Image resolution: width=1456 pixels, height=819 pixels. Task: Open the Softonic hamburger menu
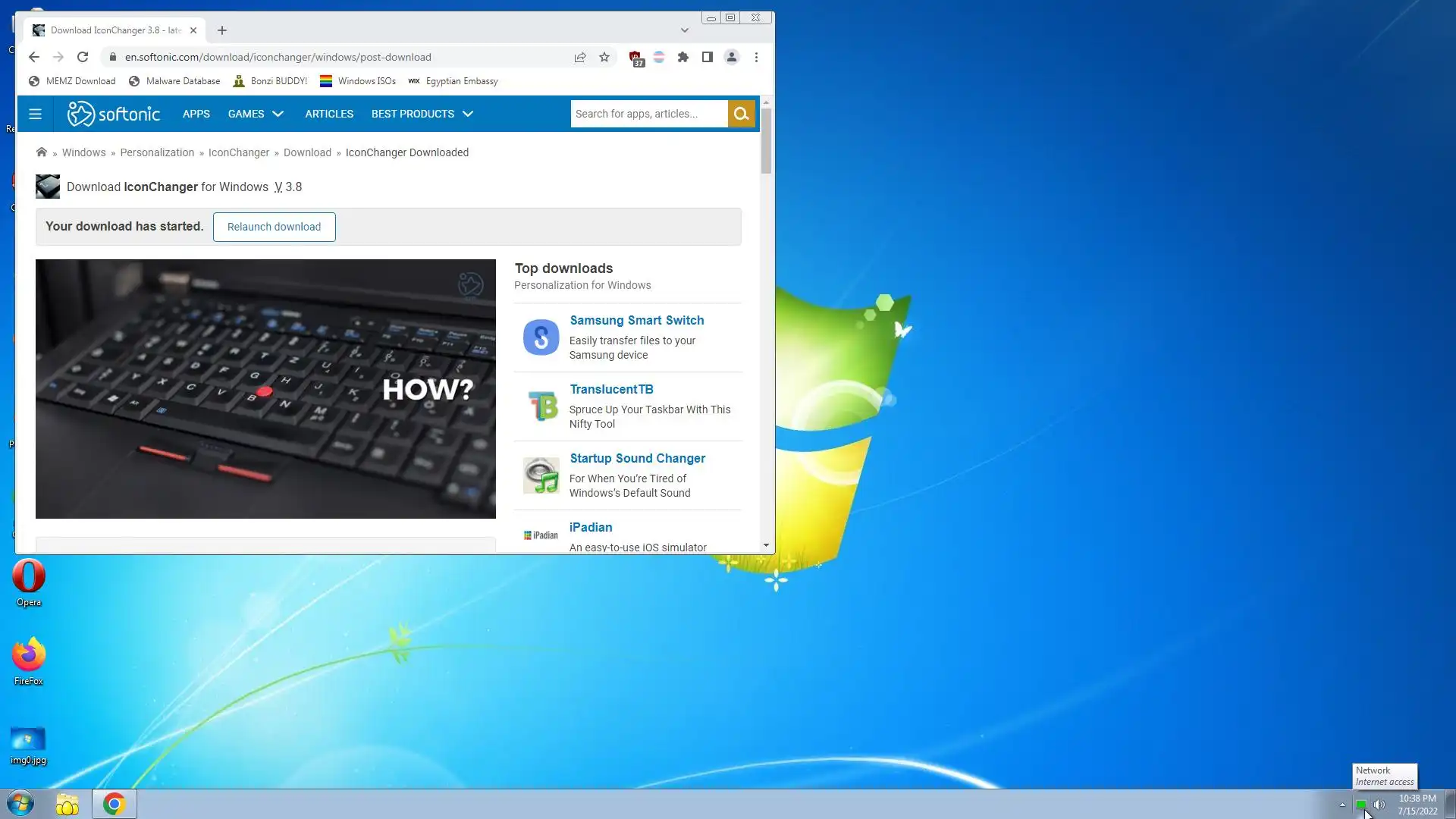[x=35, y=114]
